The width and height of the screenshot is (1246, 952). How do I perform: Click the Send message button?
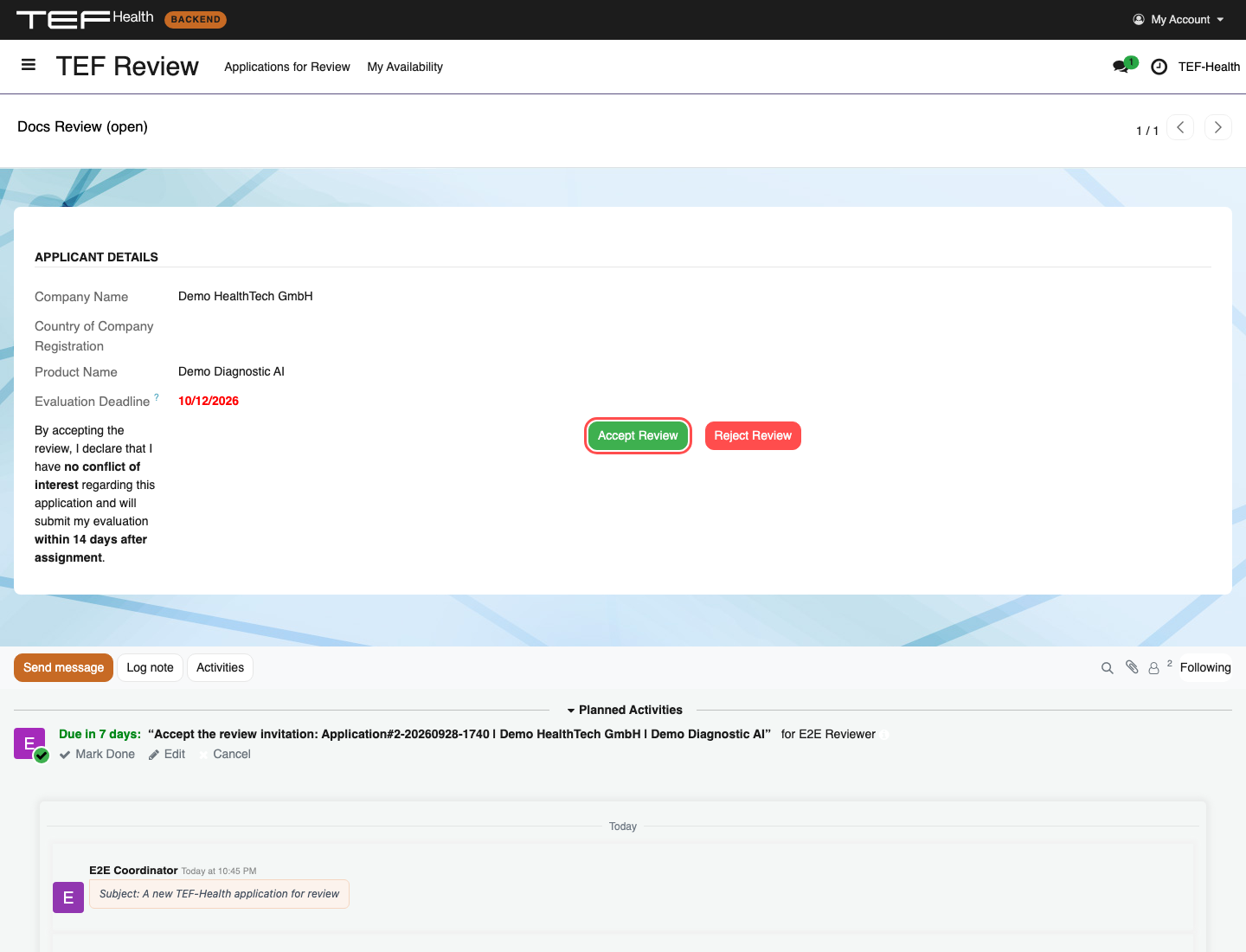63,667
